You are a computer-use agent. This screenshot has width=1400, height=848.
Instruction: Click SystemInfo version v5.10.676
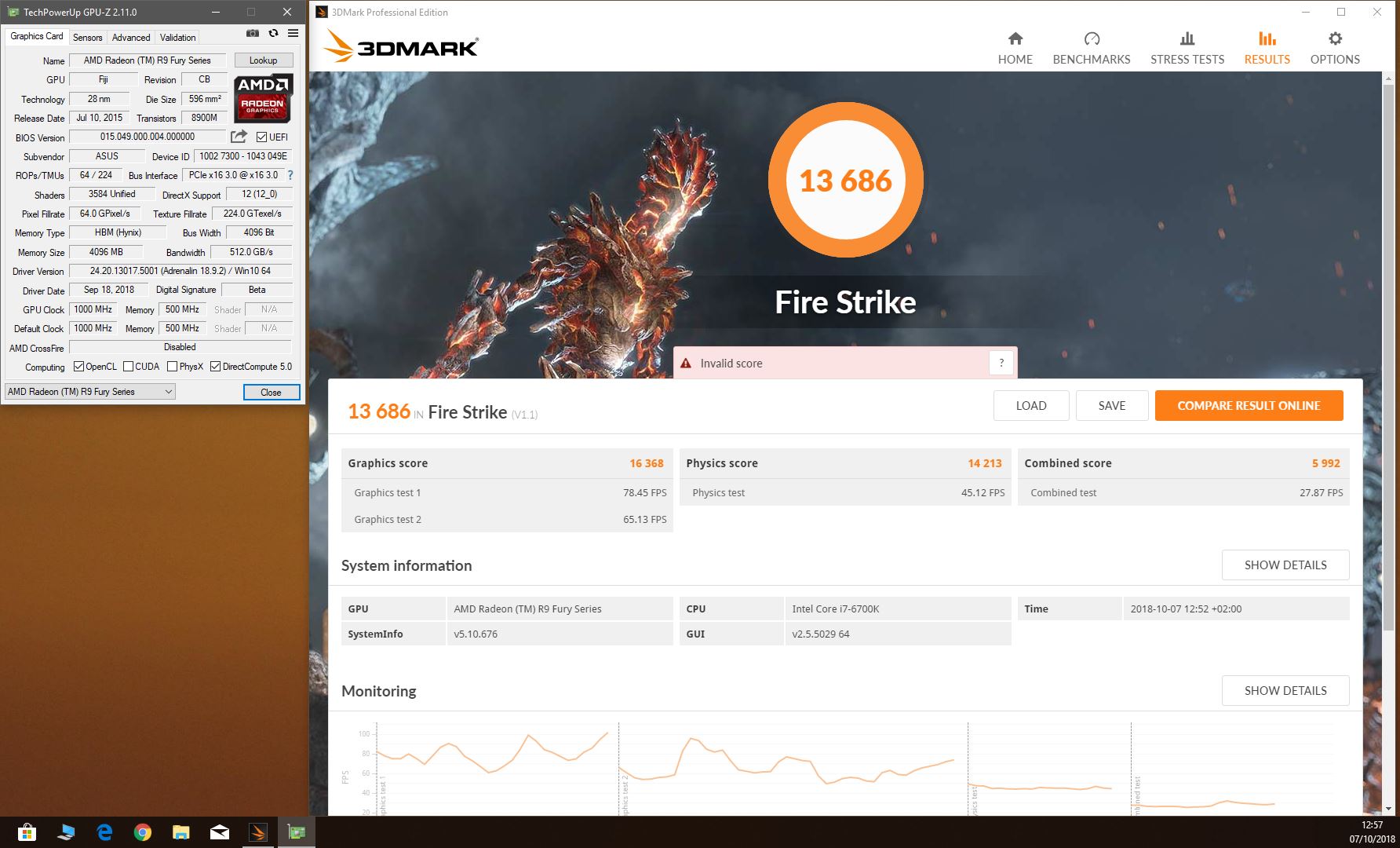pyautogui.click(x=476, y=634)
